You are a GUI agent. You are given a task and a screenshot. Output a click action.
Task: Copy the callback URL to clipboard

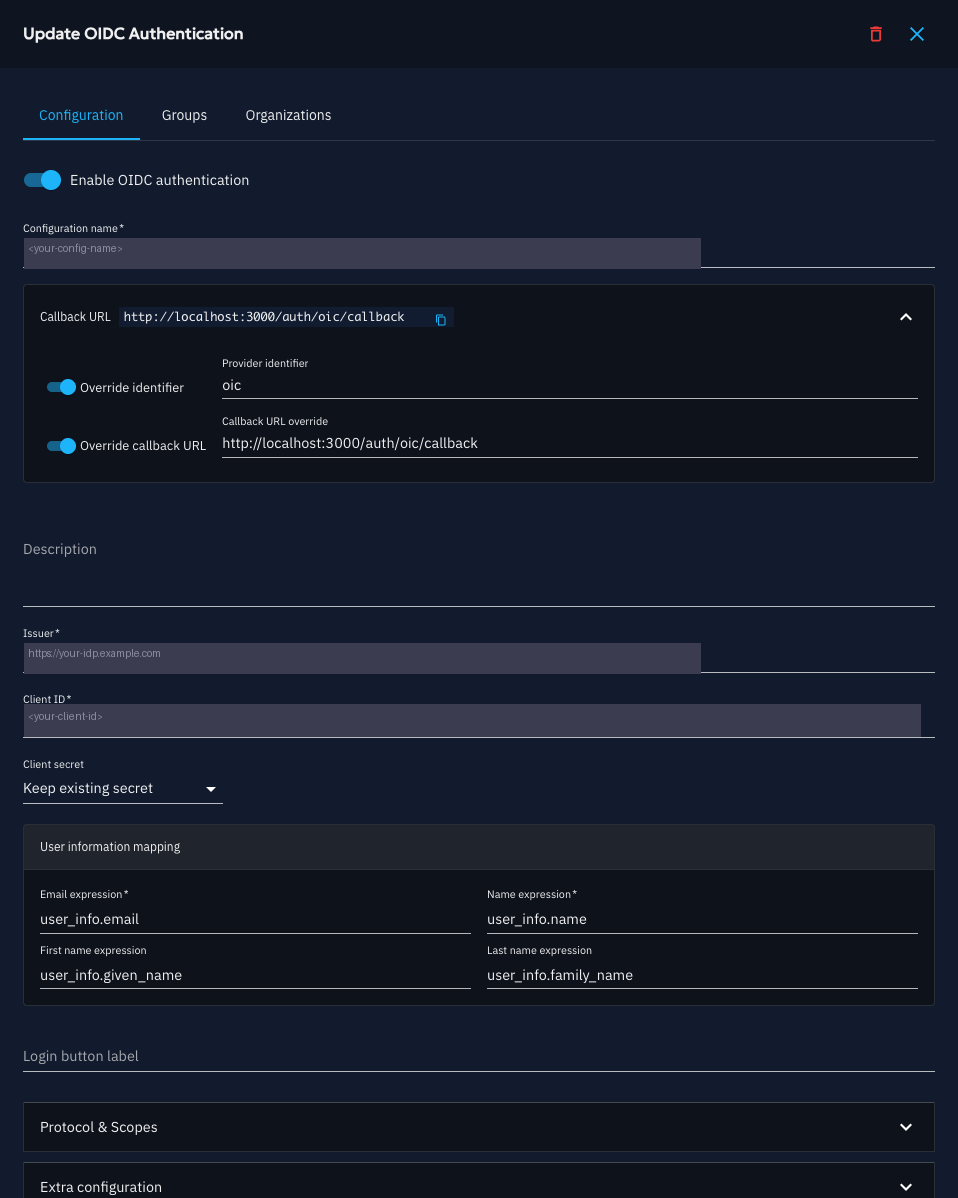coord(441,319)
